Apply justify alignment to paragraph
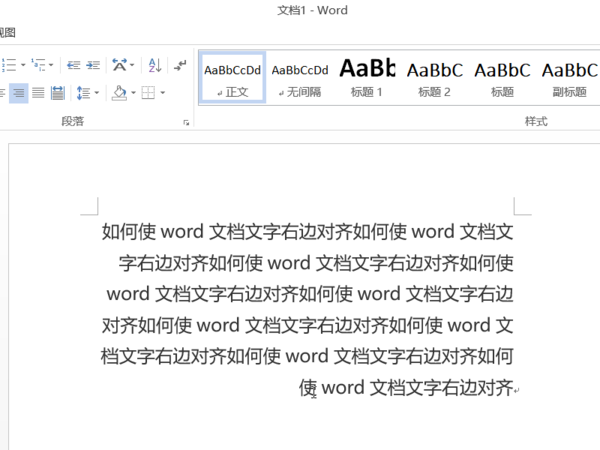This screenshot has height=450, width=600. pyautogui.click(x=38, y=93)
